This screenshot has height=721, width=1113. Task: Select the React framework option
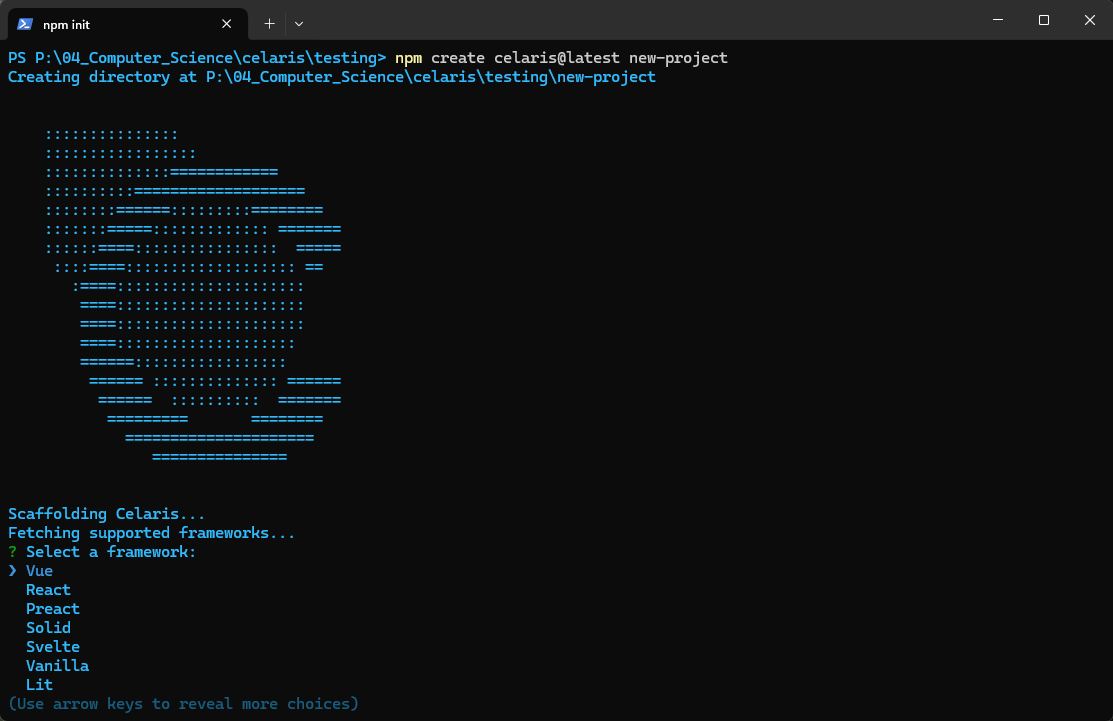click(47, 589)
